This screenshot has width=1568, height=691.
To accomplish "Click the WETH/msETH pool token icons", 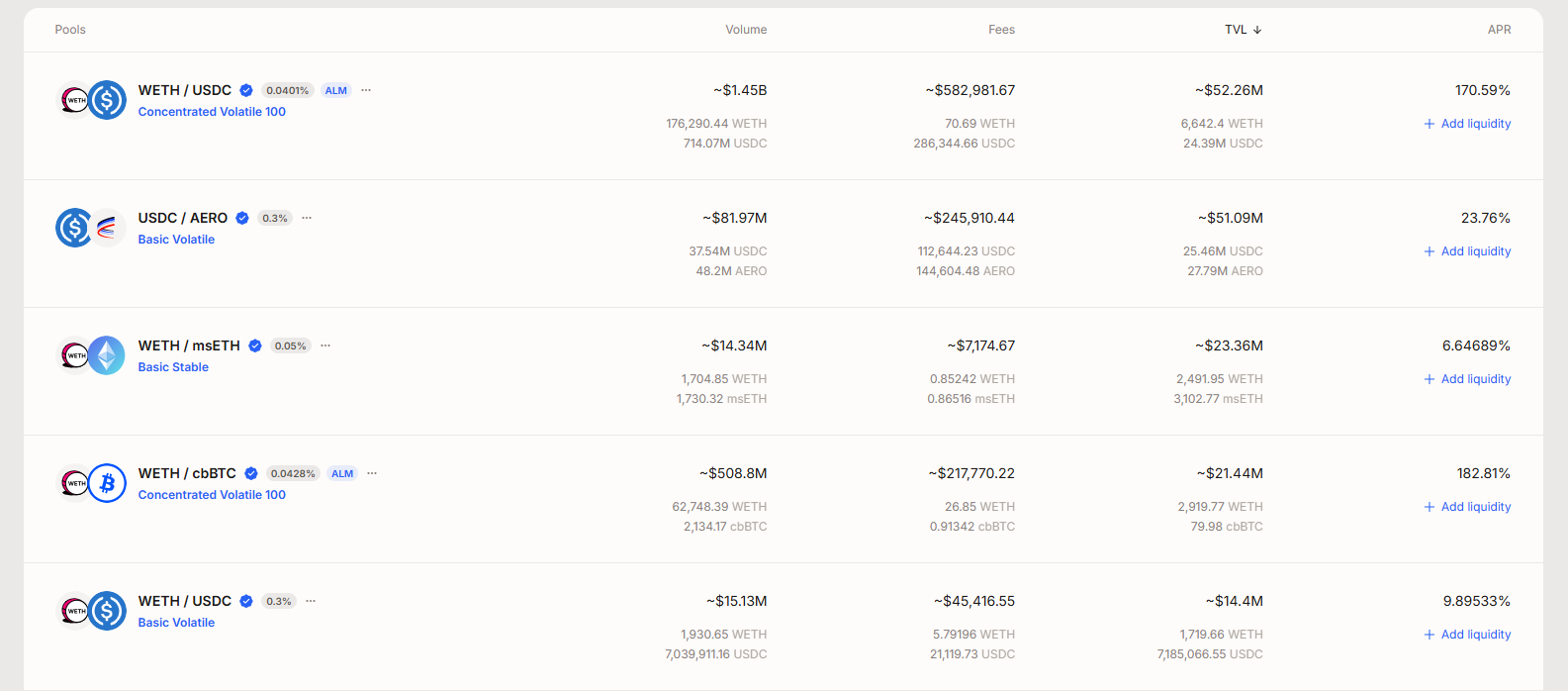I will click(91, 355).
